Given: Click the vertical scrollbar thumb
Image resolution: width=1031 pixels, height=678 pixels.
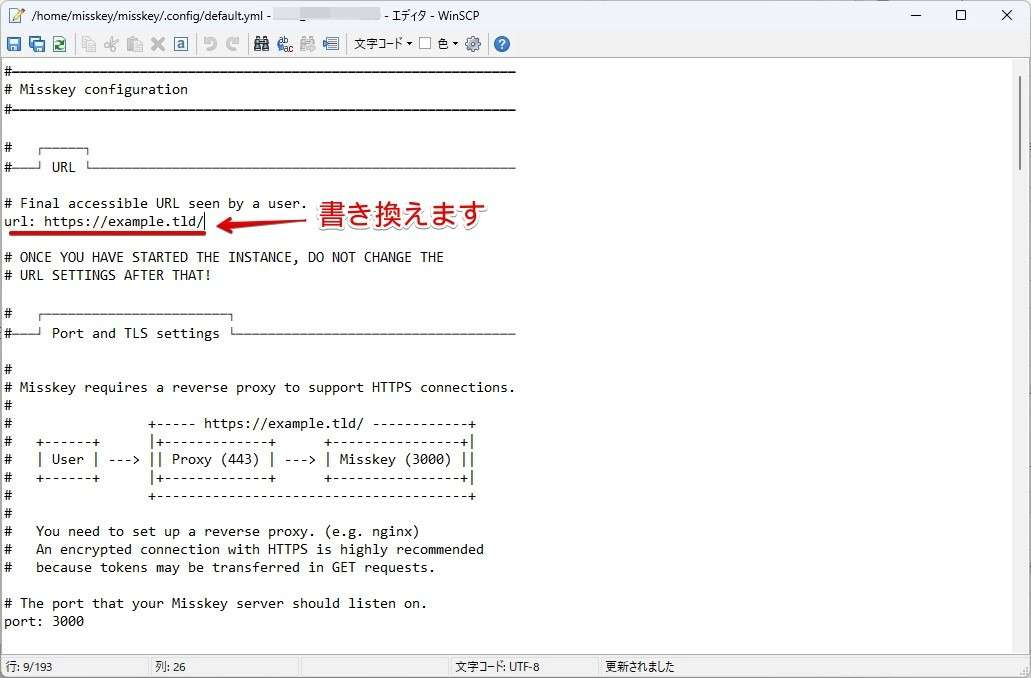Looking at the screenshot, I should point(1021,122).
